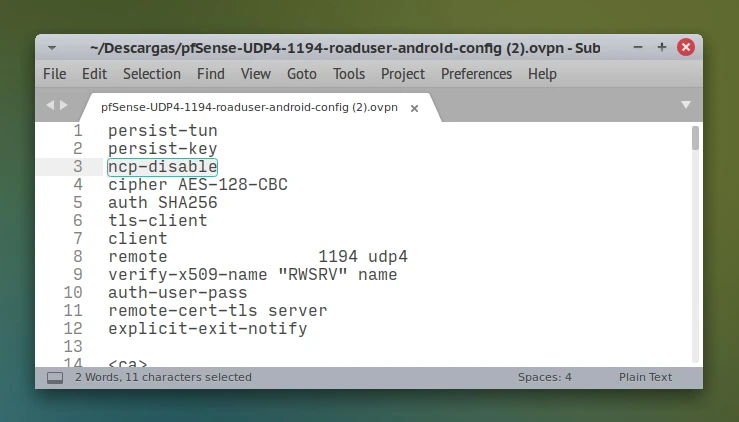The height and width of the screenshot is (422, 739).
Task: Open the window menu in title bar
Action: point(52,47)
